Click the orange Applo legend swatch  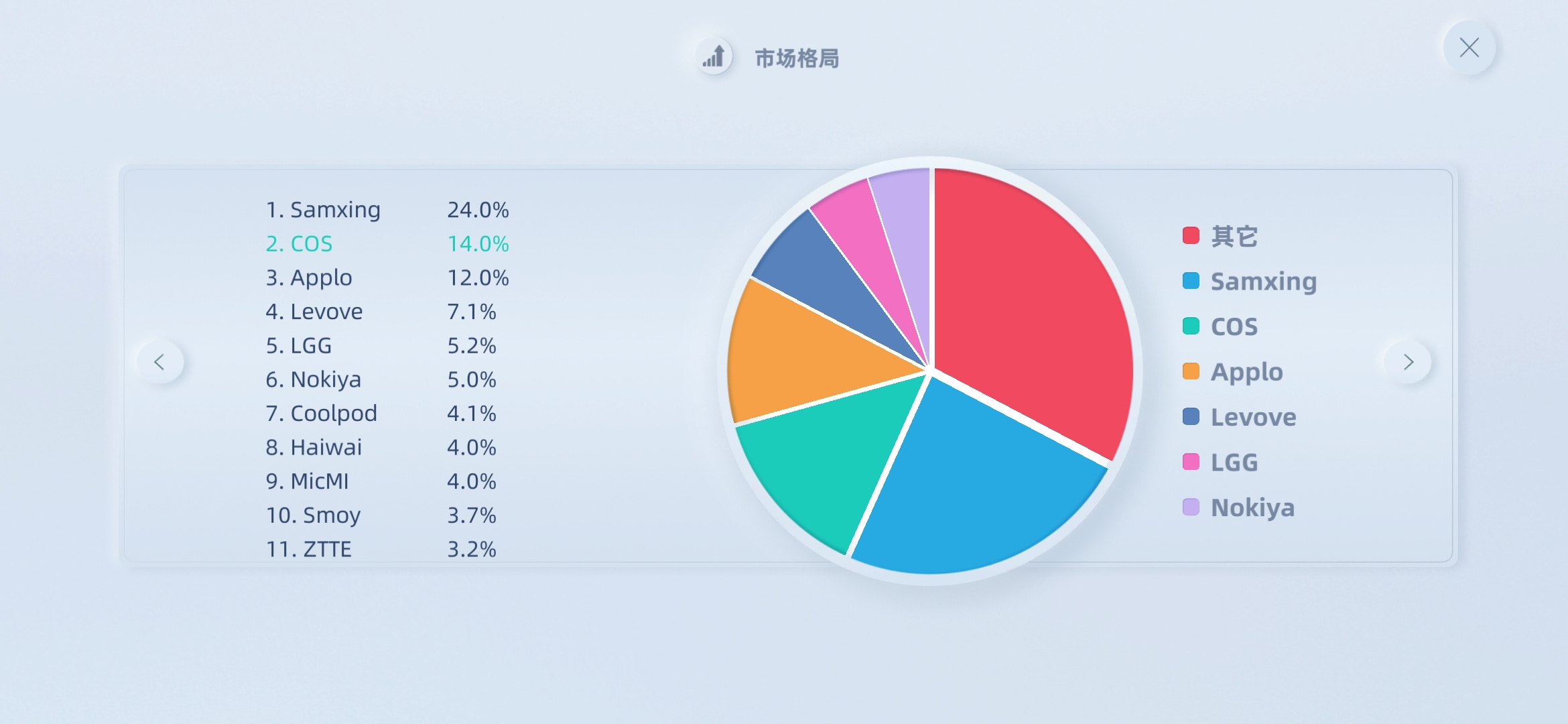click(x=1191, y=371)
